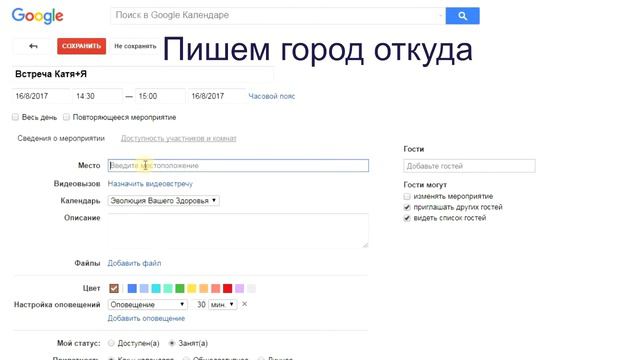Click into the Описание text area
The height and width of the screenshot is (360, 640).
[238, 230]
